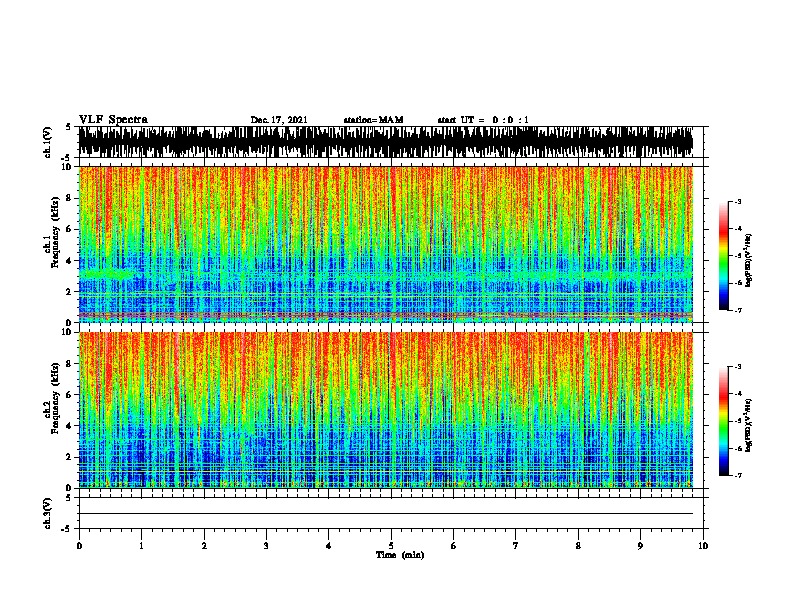This screenshot has width=792, height=612.
Task: Click the "6" tick on the ch.2 frequency axis
Action: click(69, 395)
